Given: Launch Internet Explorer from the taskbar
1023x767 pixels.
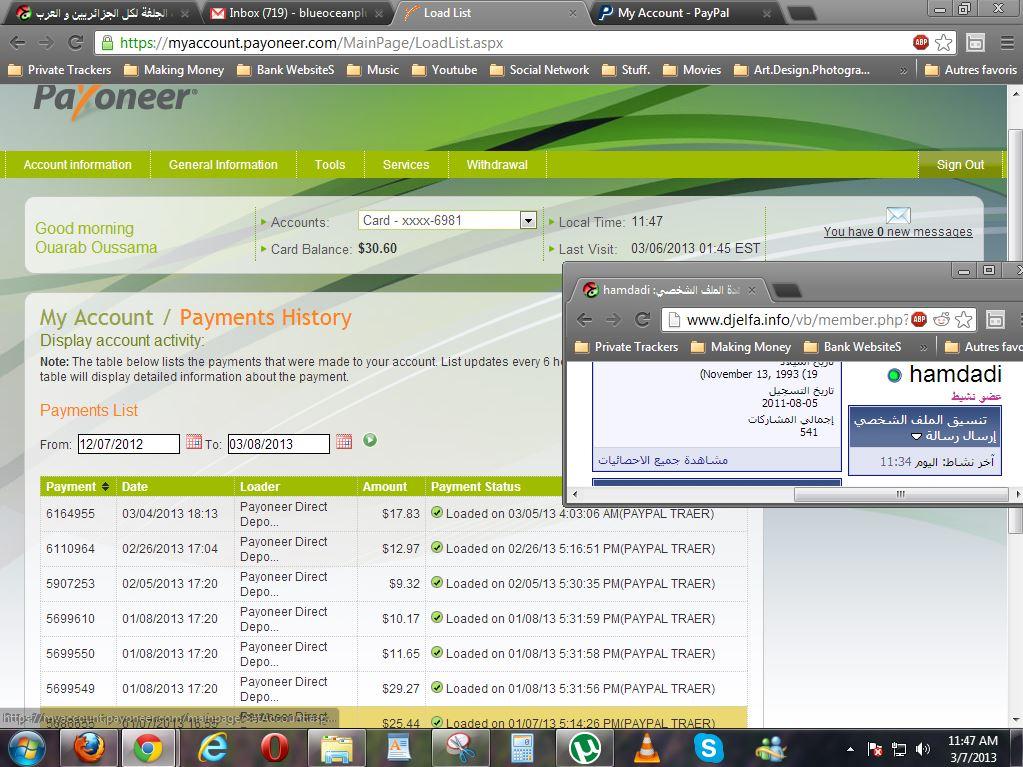Looking at the screenshot, I should [x=213, y=748].
